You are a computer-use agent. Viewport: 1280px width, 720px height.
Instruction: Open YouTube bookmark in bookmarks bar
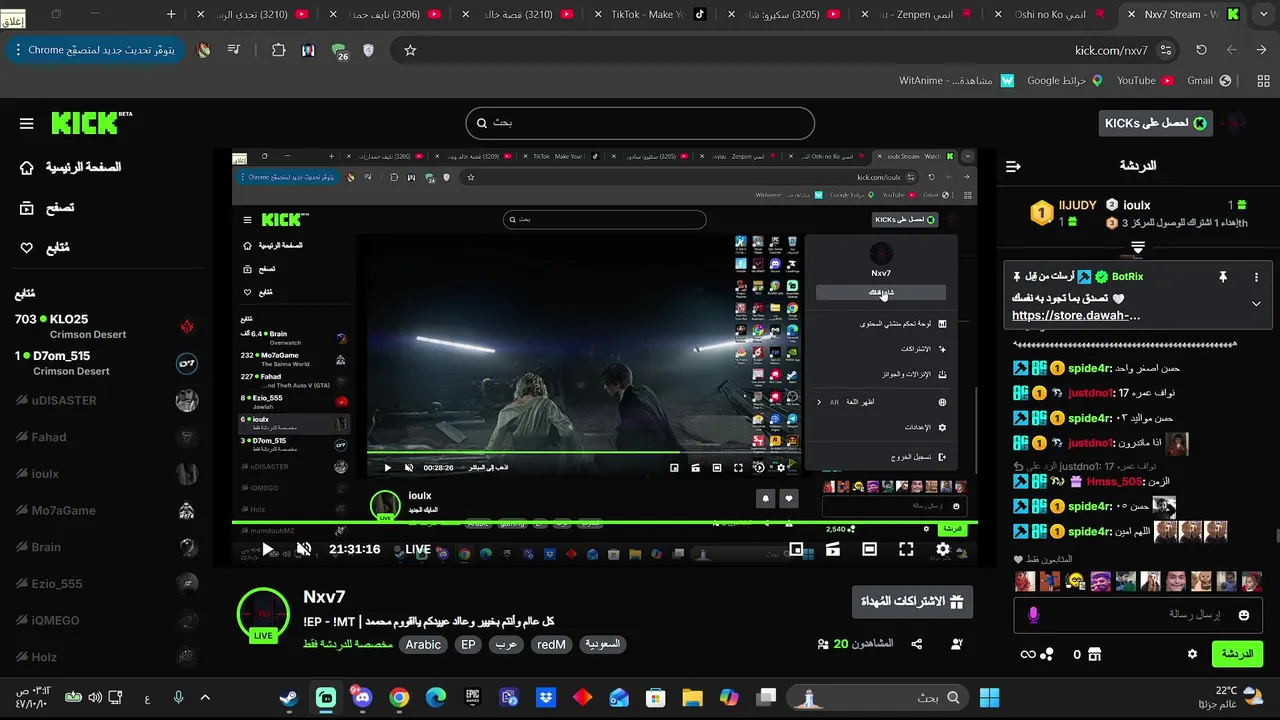click(1144, 81)
